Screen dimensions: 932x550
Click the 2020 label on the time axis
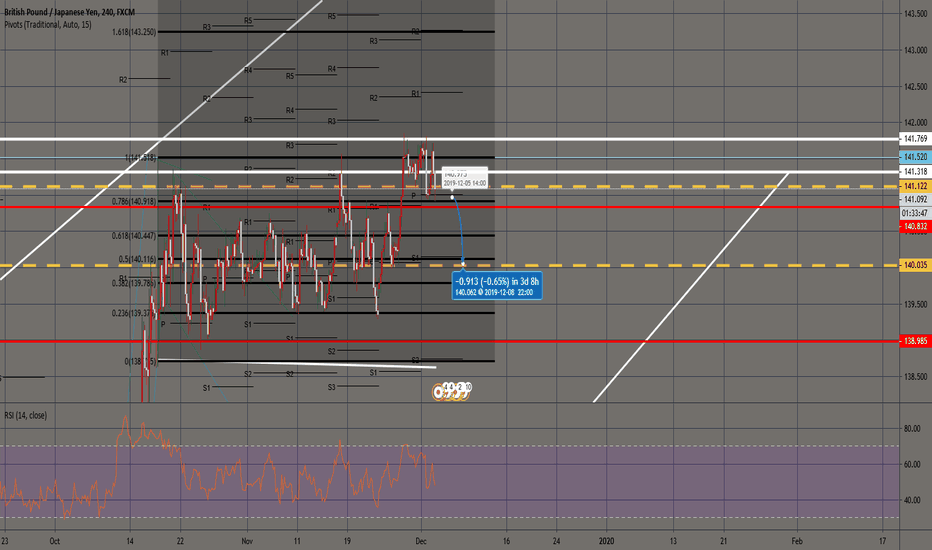[606, 541]
